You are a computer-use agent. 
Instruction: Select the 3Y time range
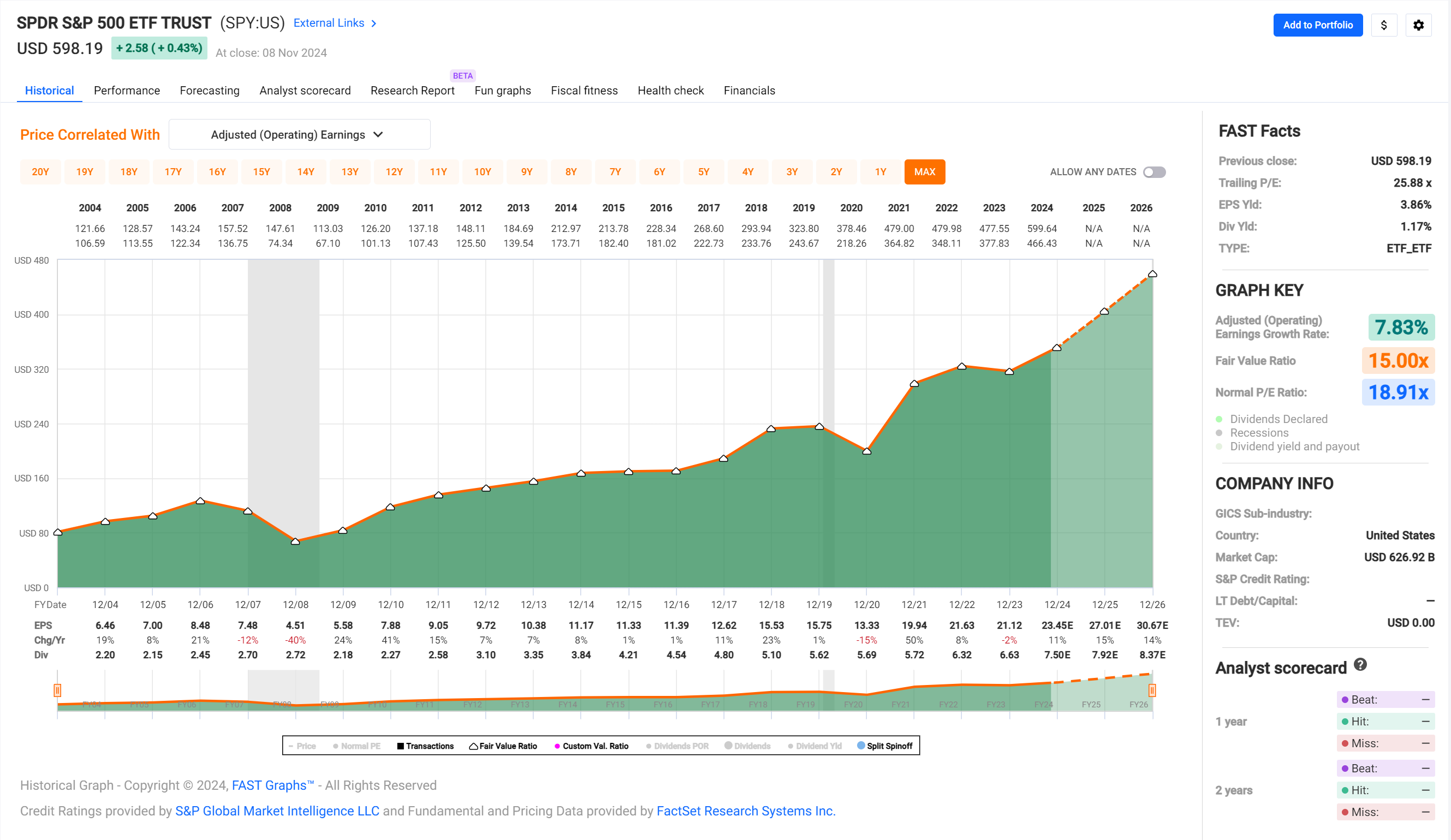(792, 172)
